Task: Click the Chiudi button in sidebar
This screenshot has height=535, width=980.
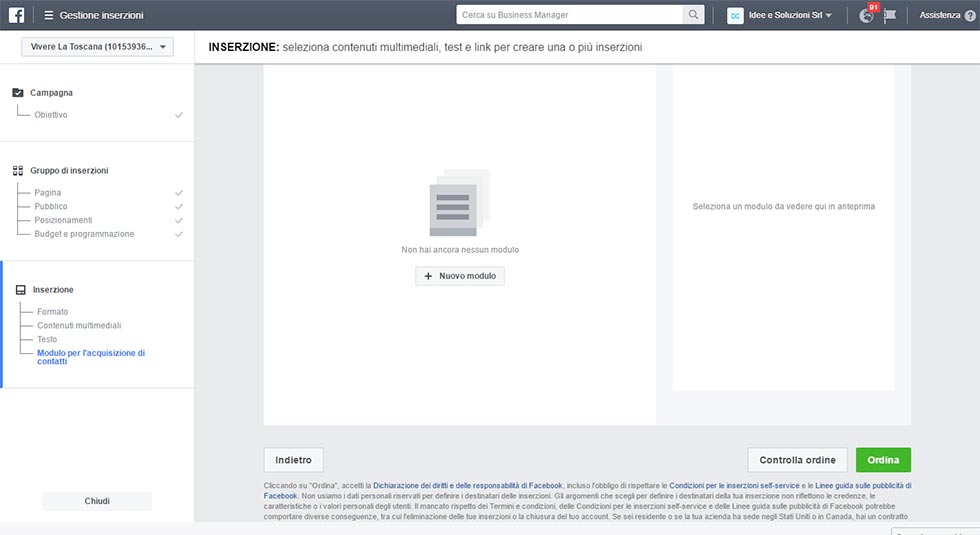Action: [97, 501]
